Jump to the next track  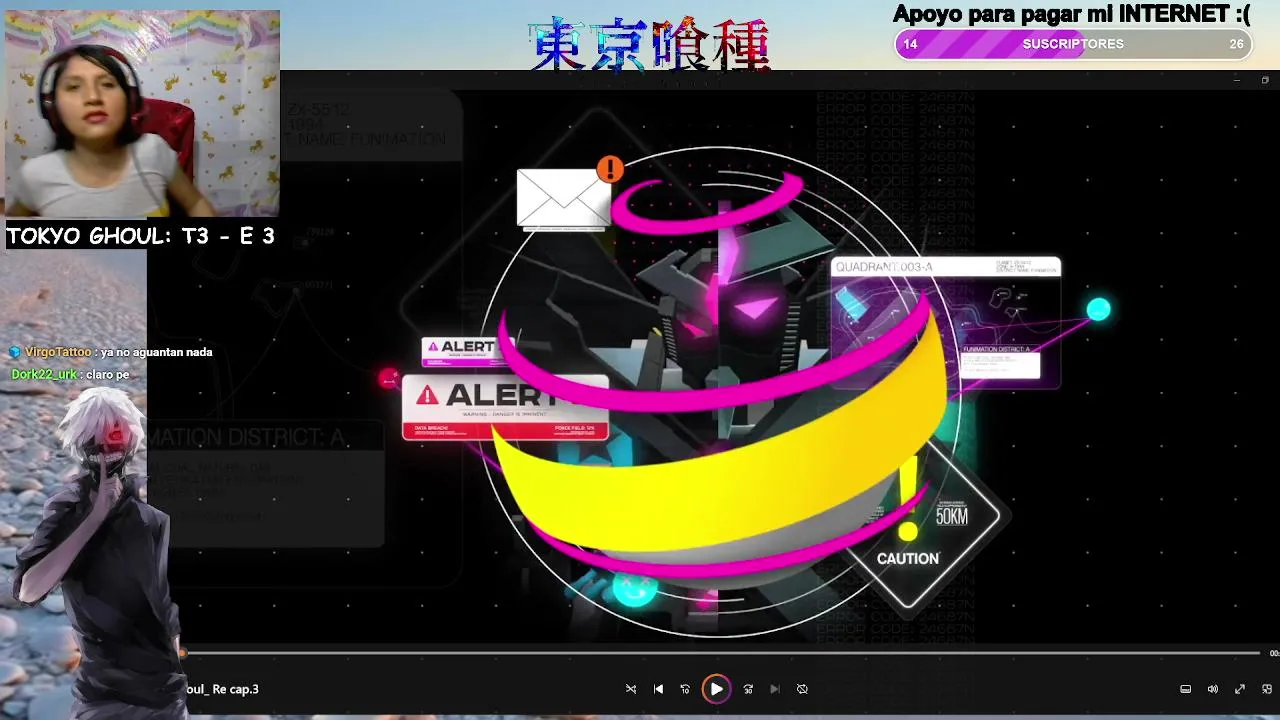tap(775, 689)
